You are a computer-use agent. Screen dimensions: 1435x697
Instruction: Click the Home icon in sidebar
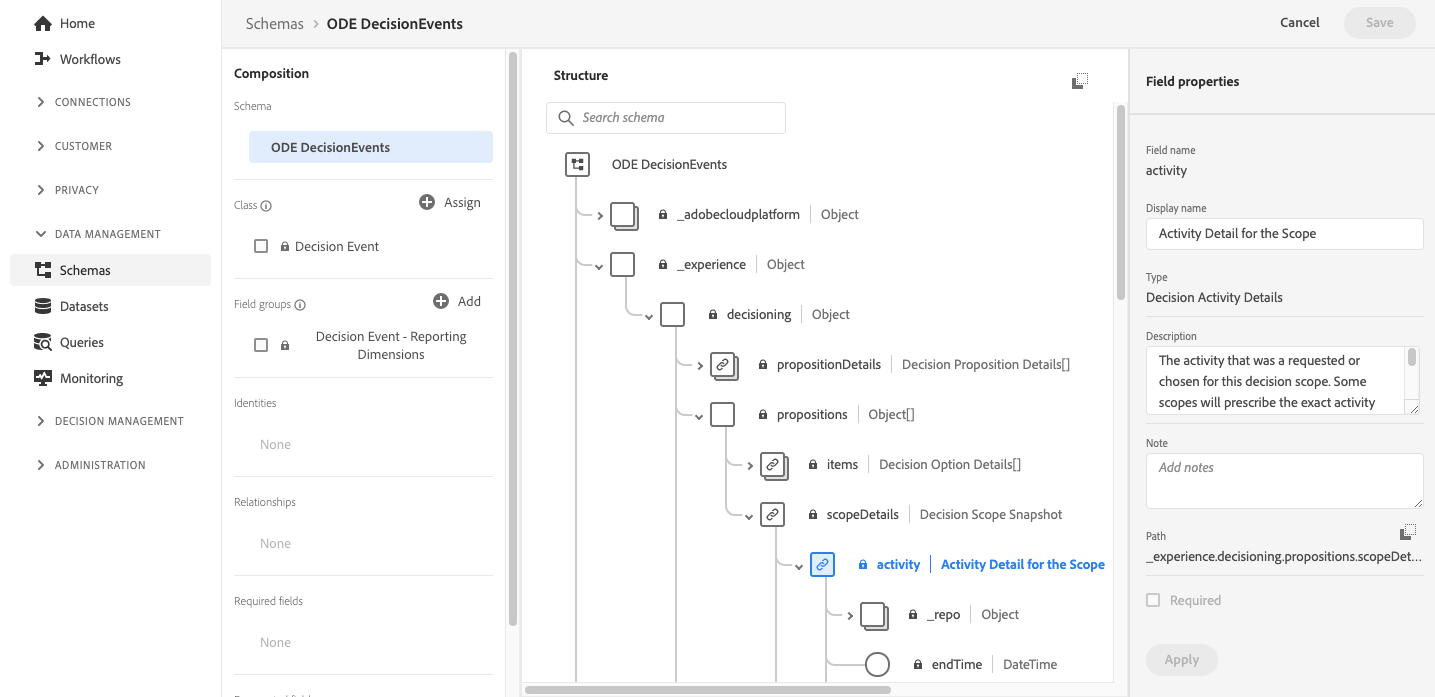(42, 23)
